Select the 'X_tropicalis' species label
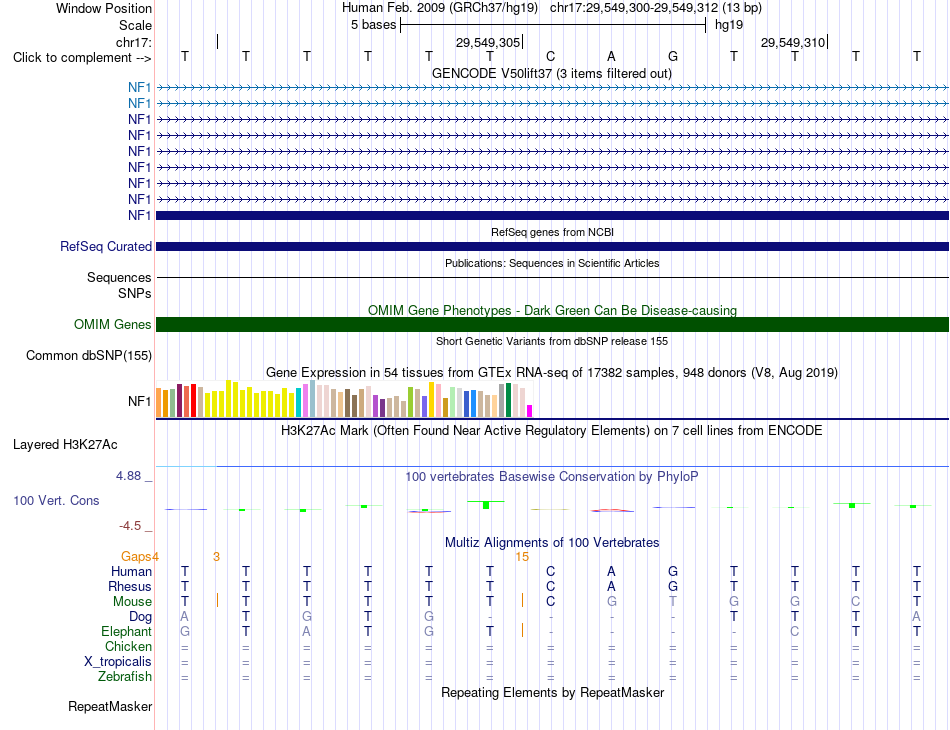The width and height of the screenshot is (950, 730). point(118,662)
